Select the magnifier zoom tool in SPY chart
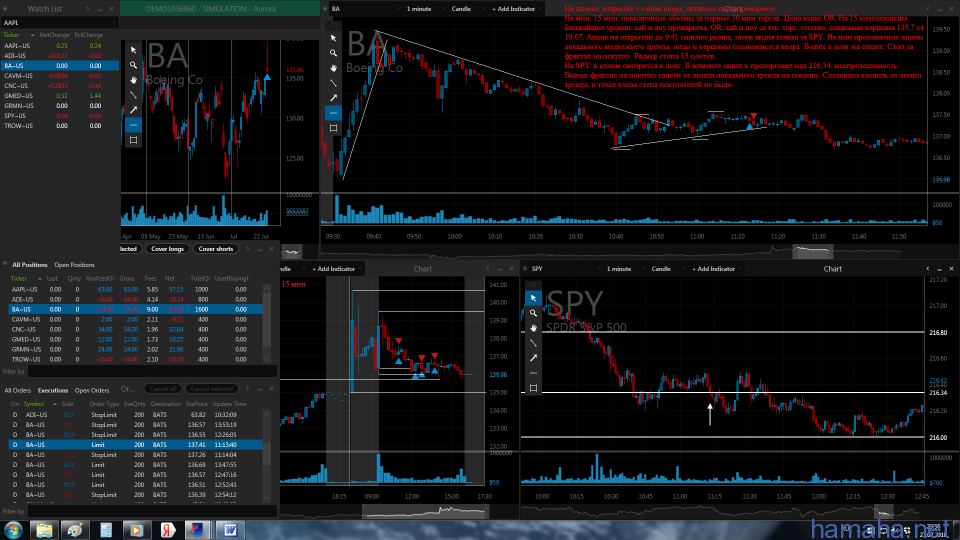This screenshot has height=540, width=960. click(533, 313)
